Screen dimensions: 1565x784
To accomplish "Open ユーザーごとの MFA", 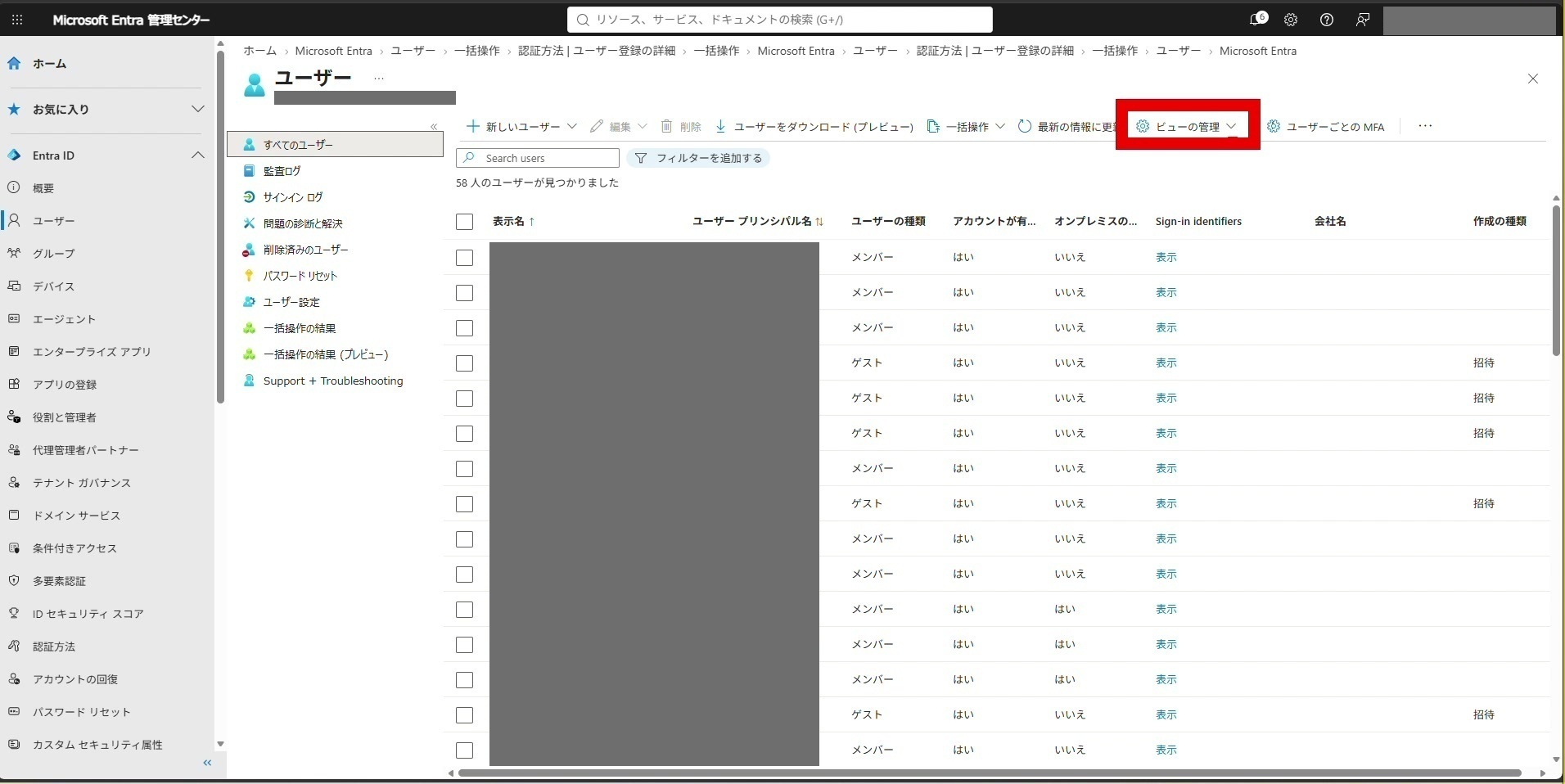I will click(x=1326, y=126).
